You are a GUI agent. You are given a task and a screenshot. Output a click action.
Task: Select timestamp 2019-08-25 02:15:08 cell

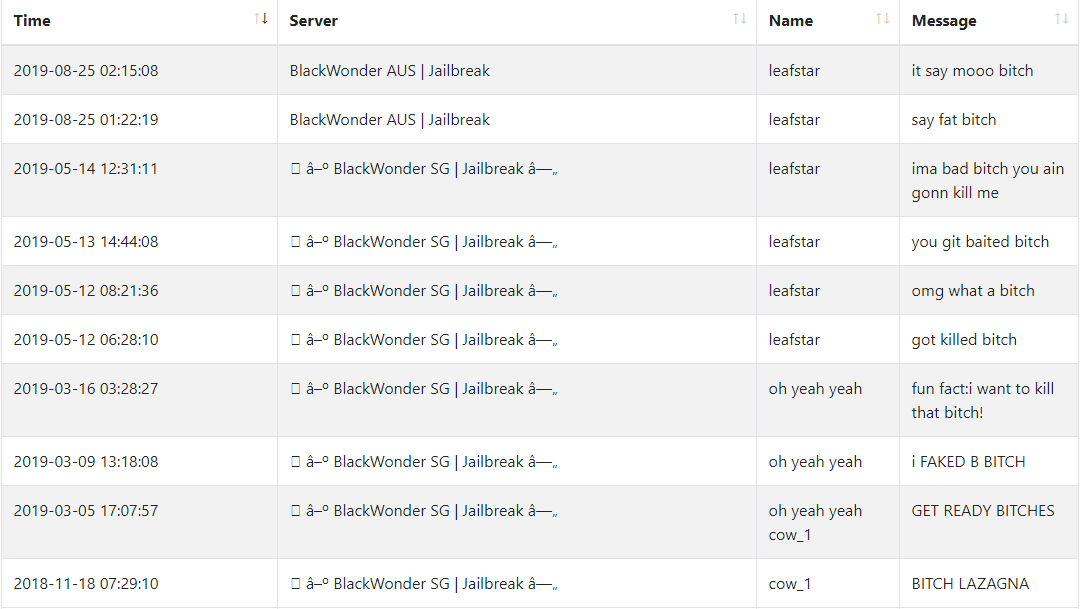pos(86,71)
